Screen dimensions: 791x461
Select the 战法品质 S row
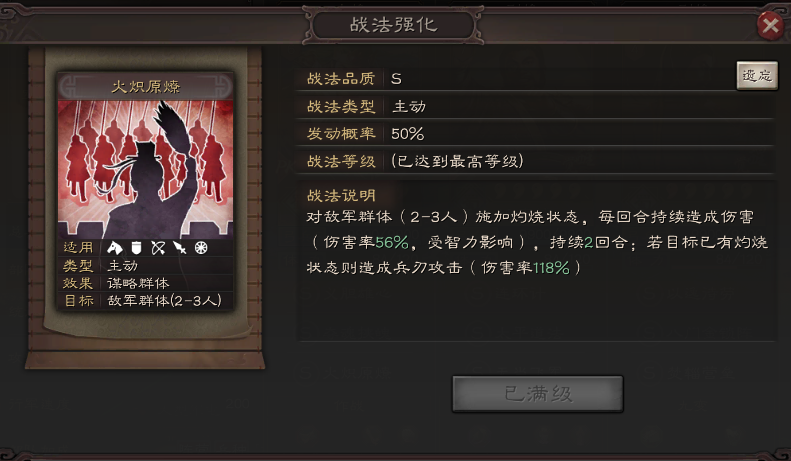pyautogui.click(x=517, y=79)
